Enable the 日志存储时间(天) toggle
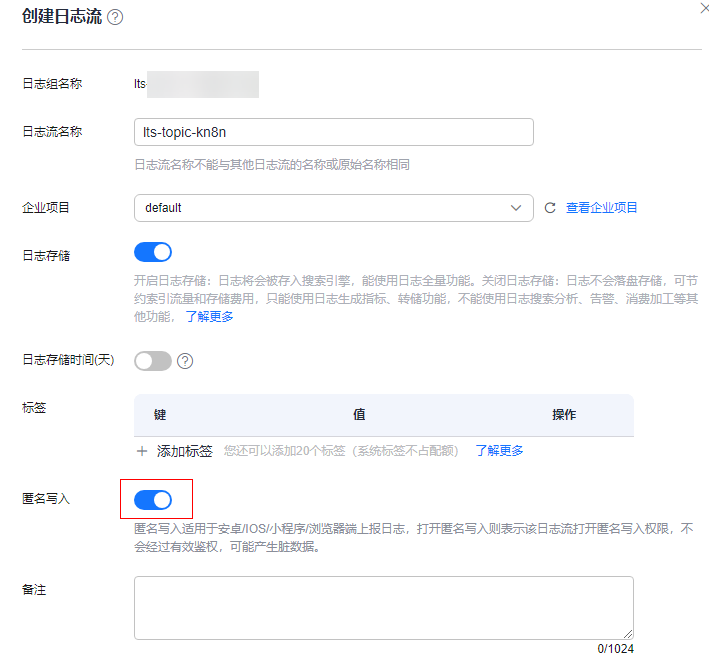 pyautogui.click(x=153, y=361)
